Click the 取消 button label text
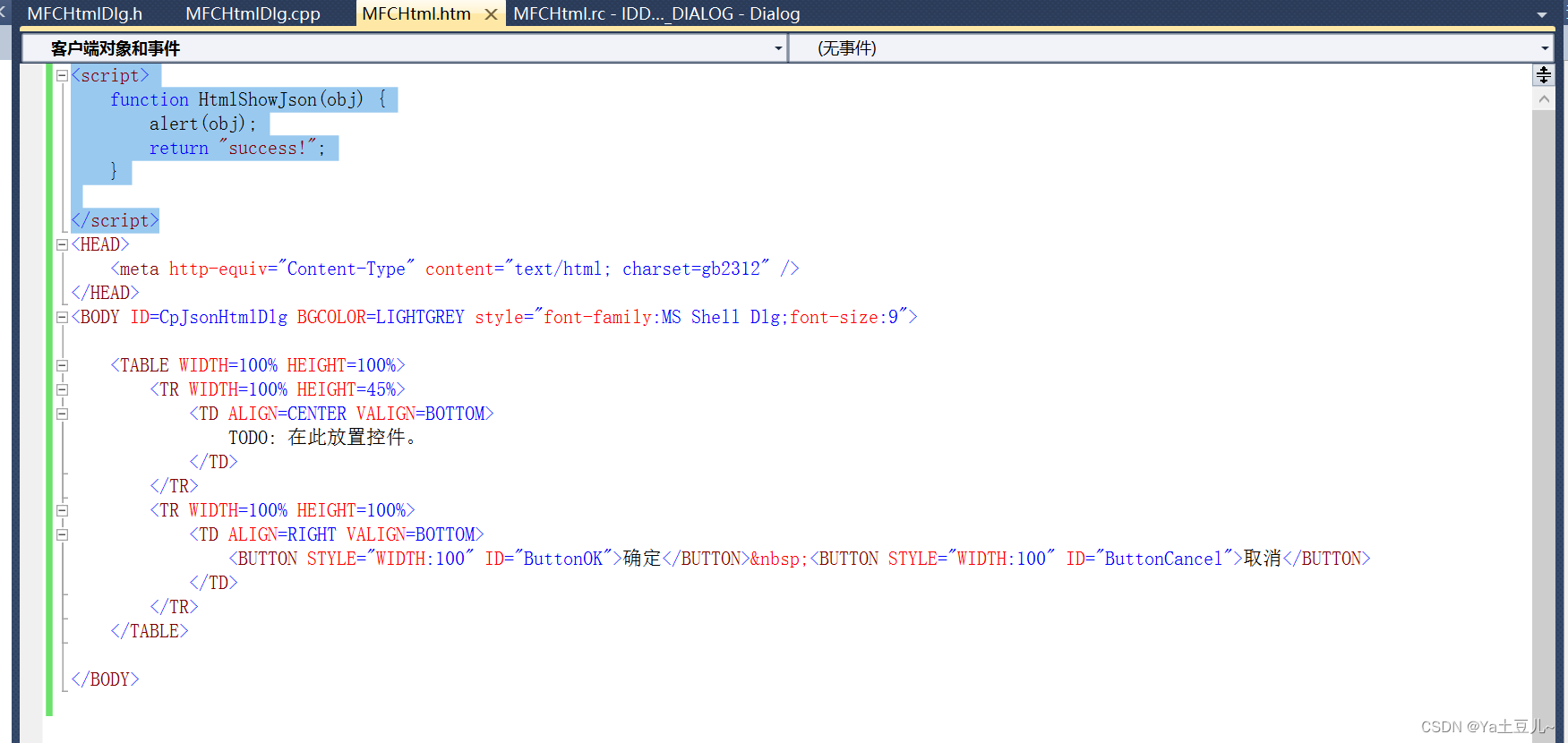Viewport: 1568px width, 743px height. [1263, 559]
